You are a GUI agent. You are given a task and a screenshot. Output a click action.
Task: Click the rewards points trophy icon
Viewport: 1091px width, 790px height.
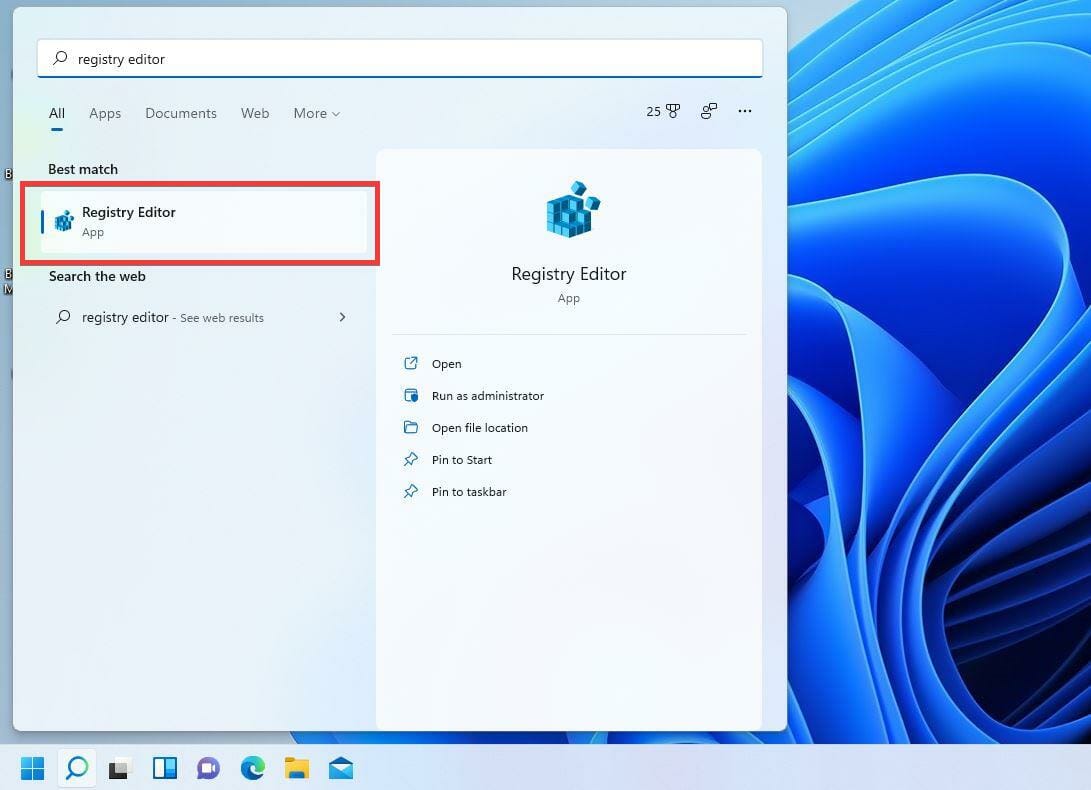674,111
